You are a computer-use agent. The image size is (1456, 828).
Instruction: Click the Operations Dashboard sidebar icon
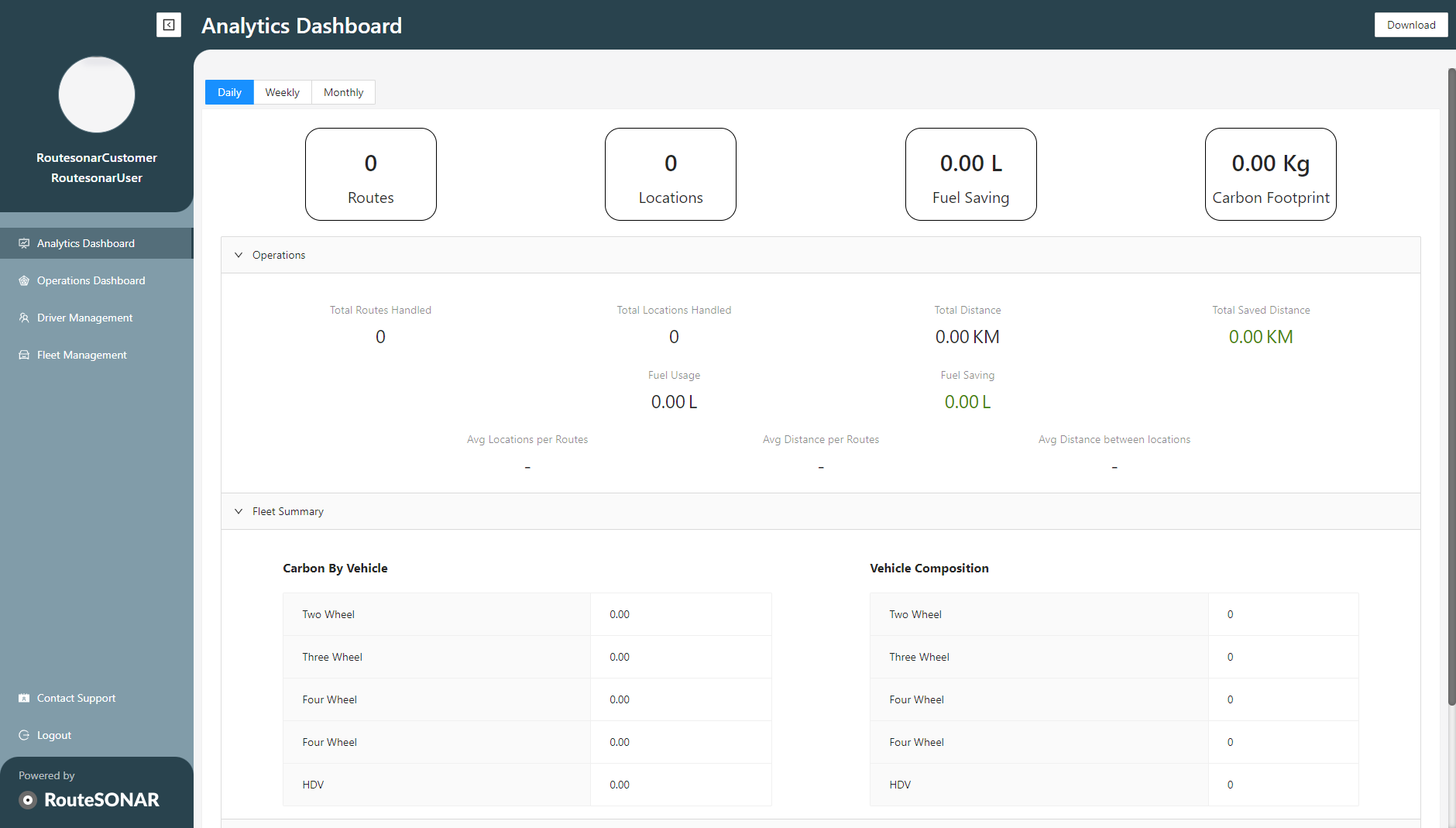tap(24, 280)
